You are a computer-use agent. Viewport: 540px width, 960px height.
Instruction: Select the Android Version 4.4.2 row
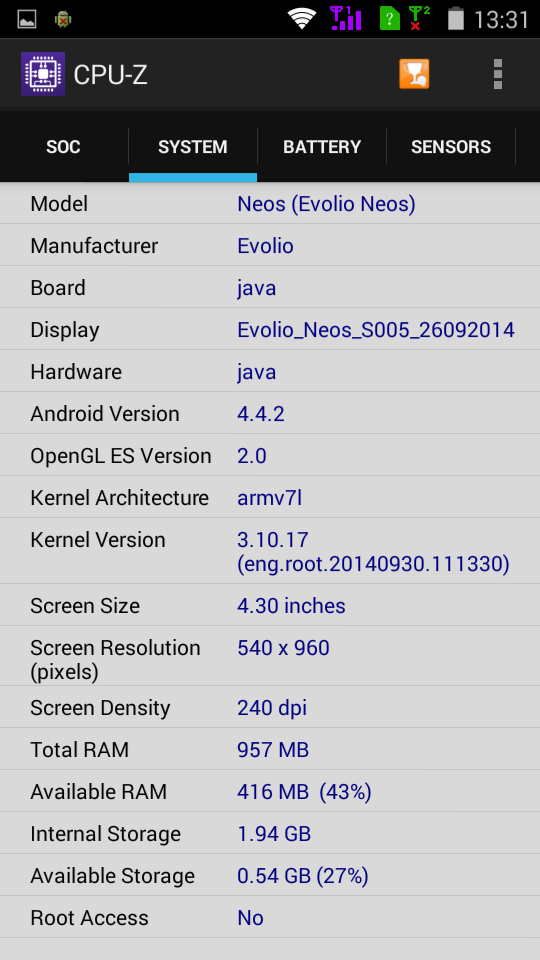pyautogui.click(x=270, y=413)
